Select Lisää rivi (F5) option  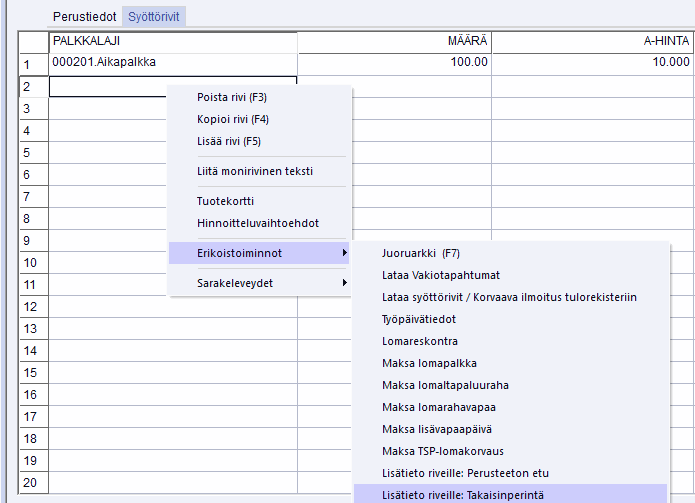coord(229,142)
